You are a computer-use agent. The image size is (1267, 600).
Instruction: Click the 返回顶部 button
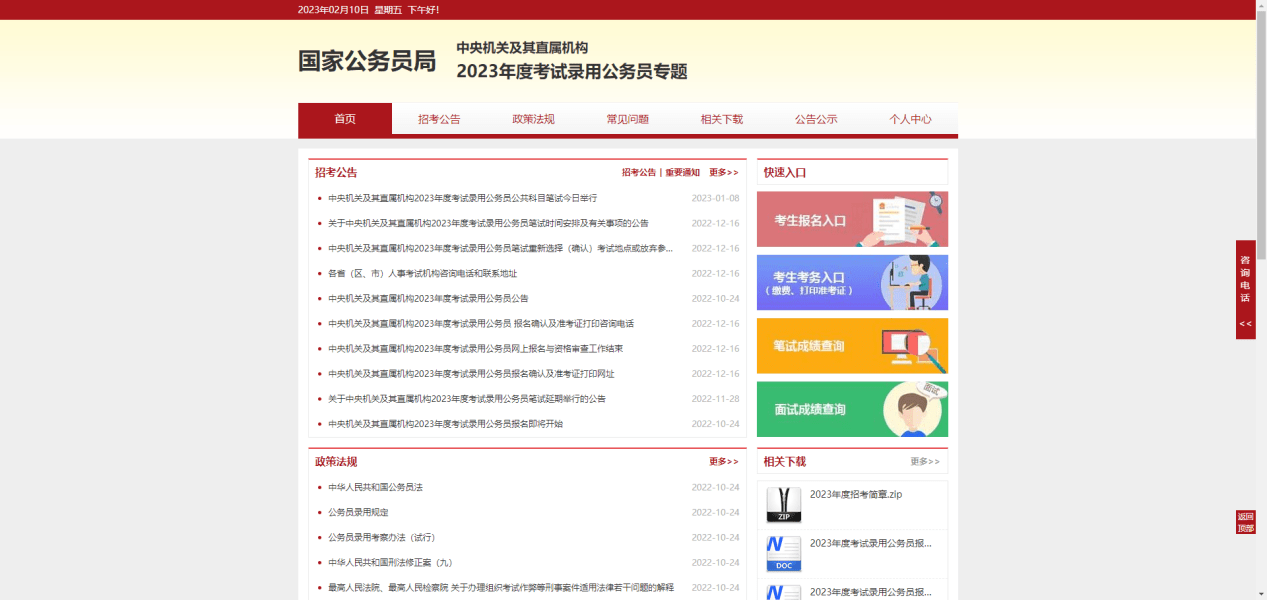tap(1245, 522)
